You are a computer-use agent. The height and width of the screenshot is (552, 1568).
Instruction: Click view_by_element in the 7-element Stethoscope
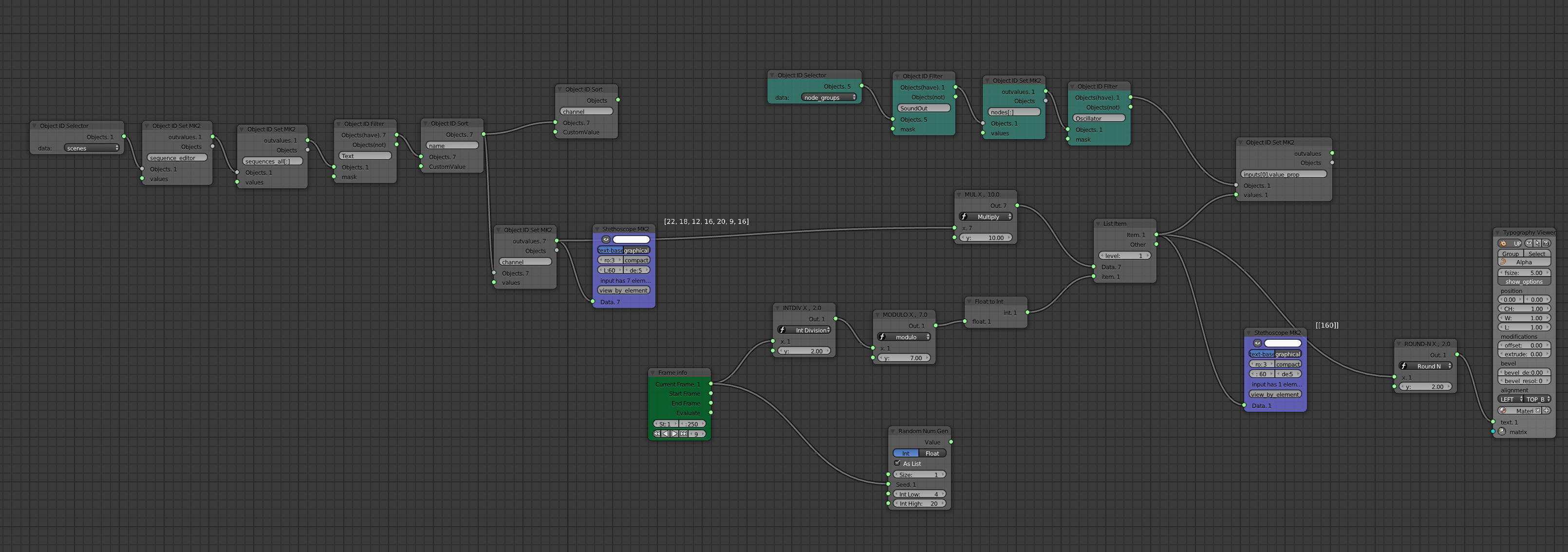tap(624, 290)
